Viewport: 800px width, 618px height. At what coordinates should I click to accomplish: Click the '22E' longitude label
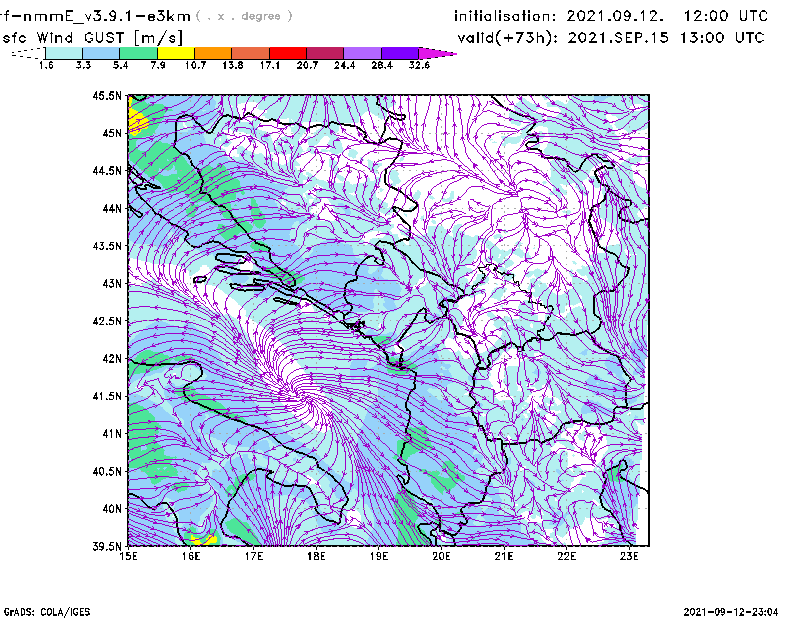[x=567, y=556]
